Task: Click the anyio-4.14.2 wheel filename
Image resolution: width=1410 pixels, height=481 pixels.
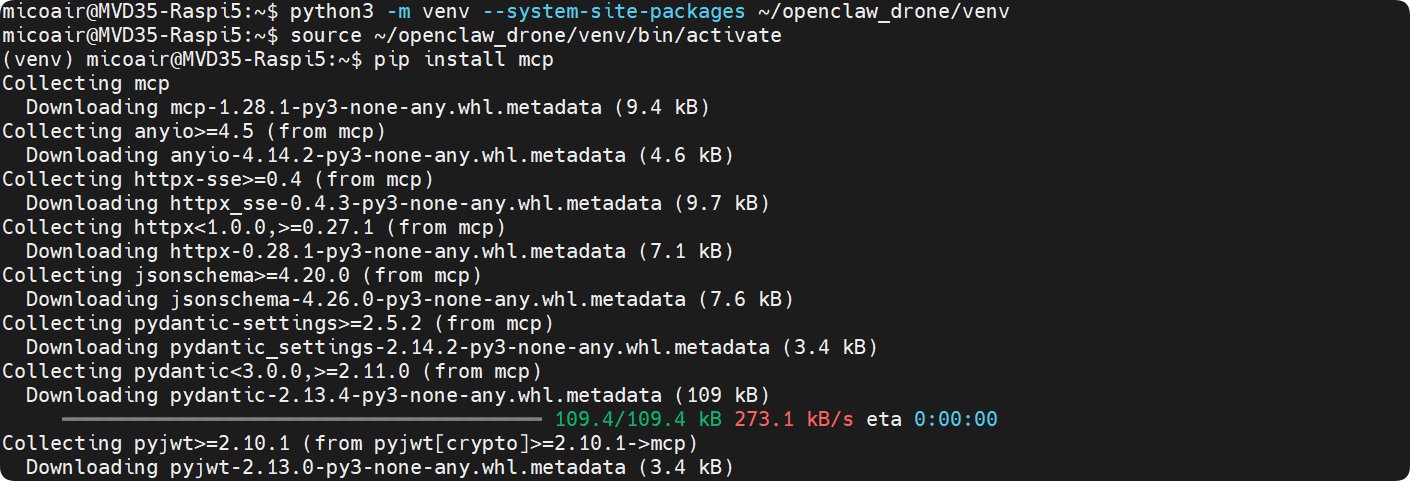Action: coord(397,155)
